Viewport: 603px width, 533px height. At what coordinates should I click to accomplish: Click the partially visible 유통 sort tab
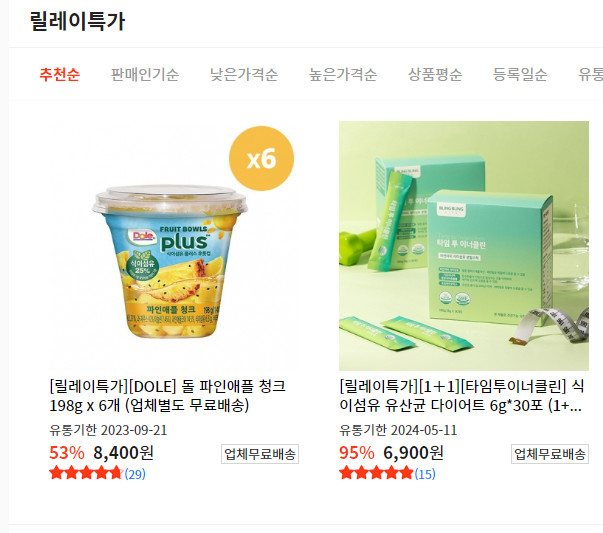coord(590,74)
